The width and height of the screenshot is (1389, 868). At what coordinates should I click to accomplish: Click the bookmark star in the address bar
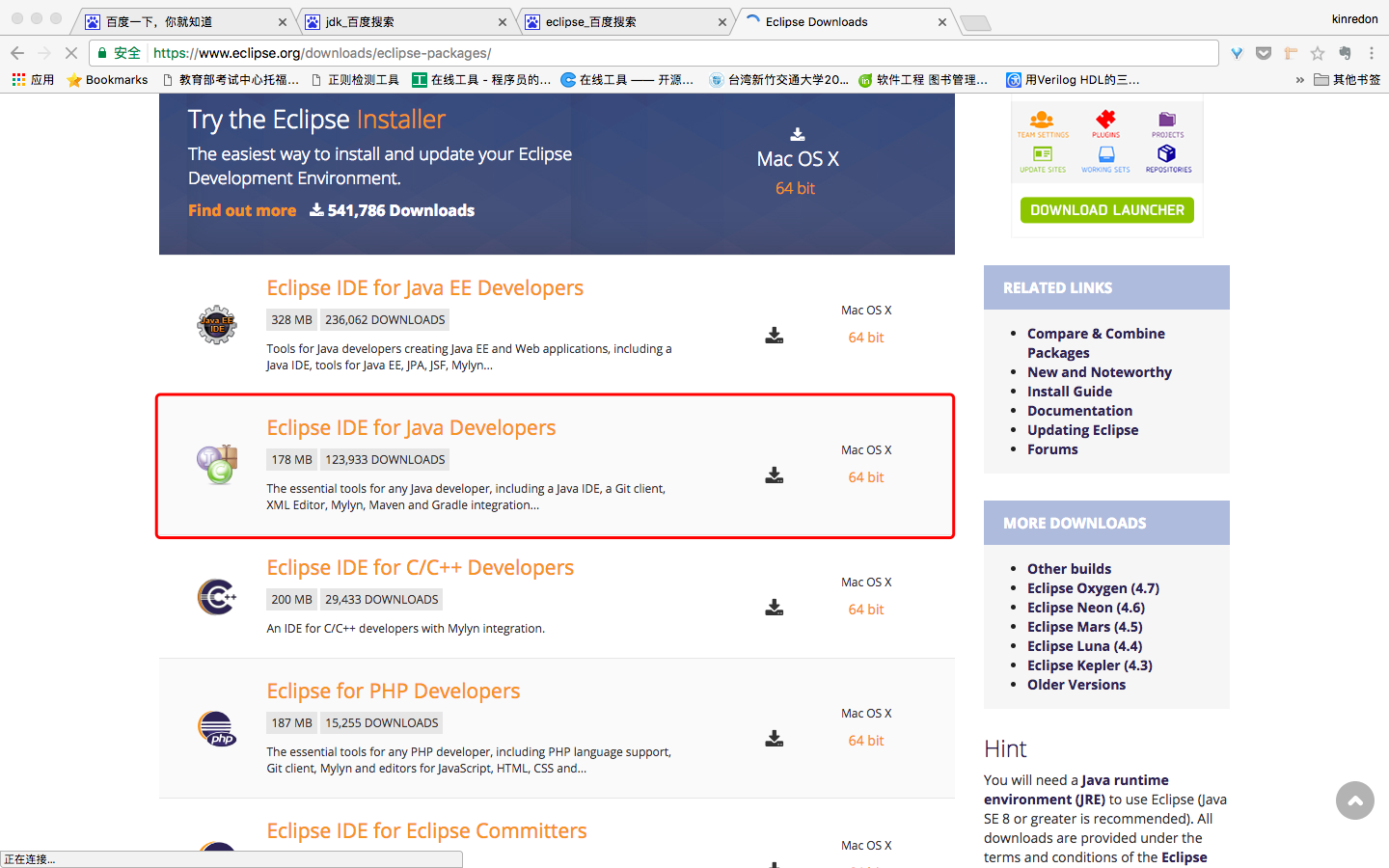[x=1318, y=53]
